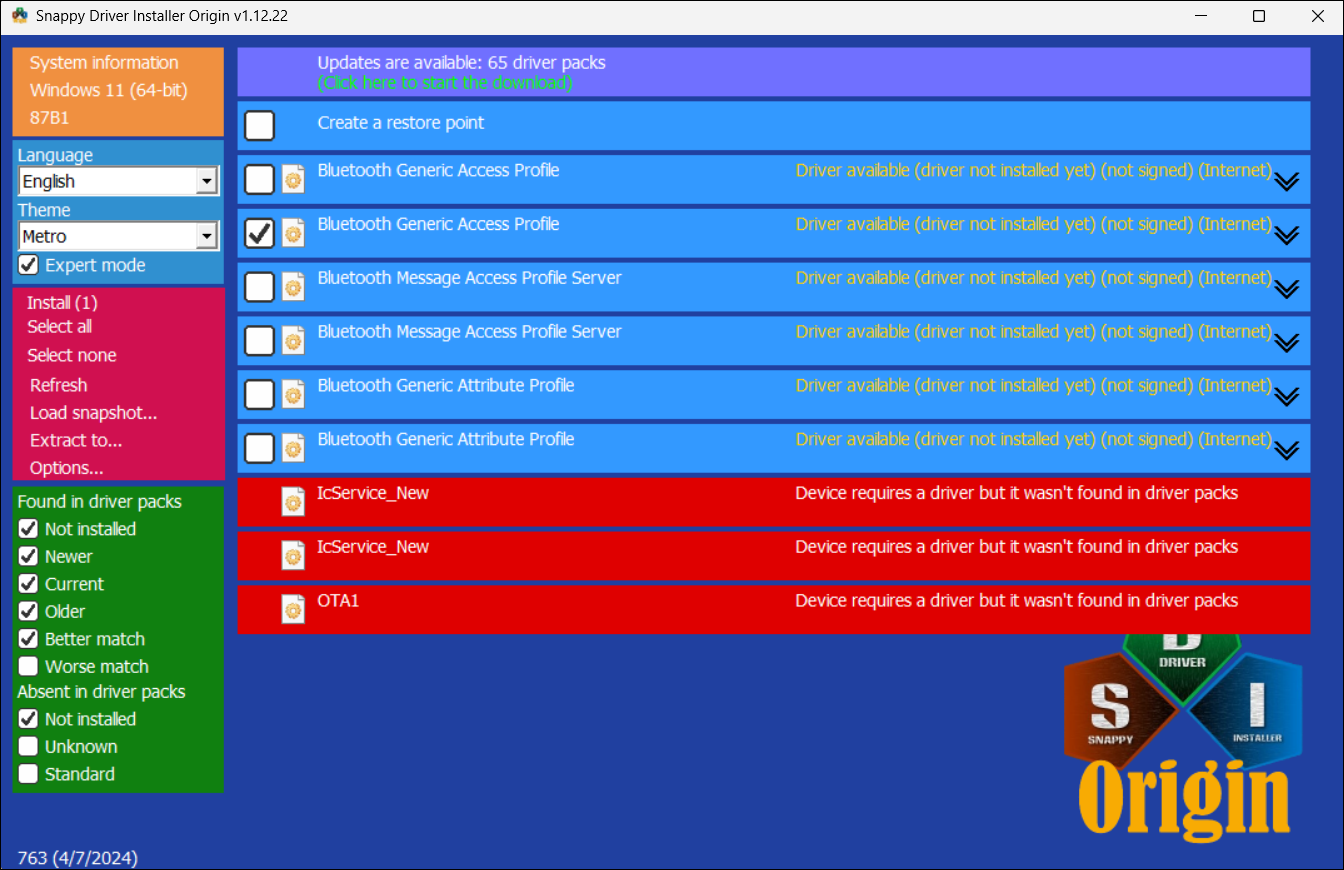Click Select none in the sidebar
The height and width of the screenshot is (870, 1344).
pyautogui.click(x=71, y=355)
